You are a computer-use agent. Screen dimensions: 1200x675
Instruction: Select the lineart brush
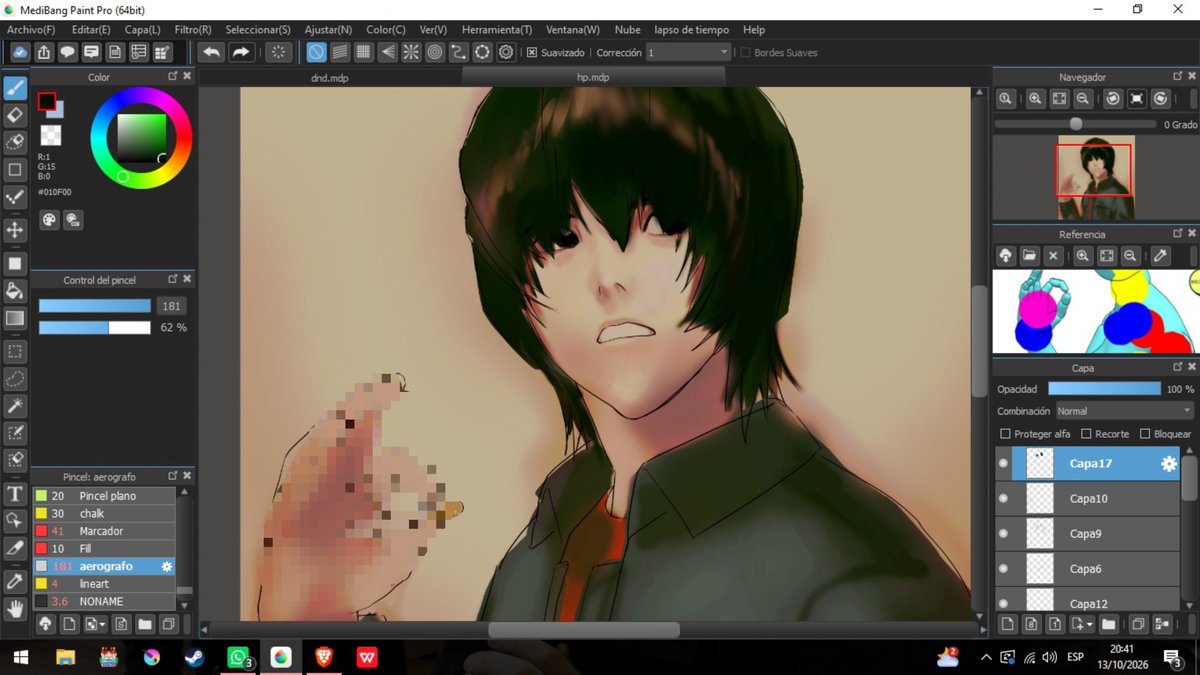pos(104,584)
